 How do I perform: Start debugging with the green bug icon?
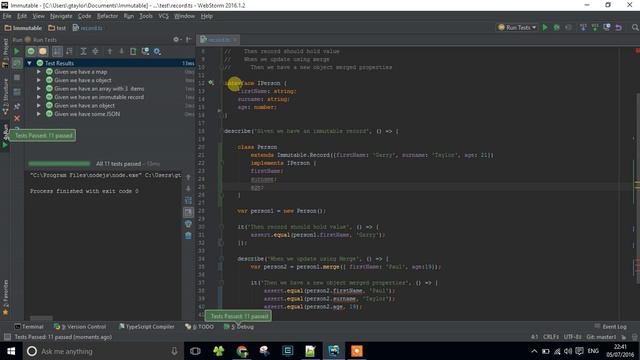tap(557, 27)
